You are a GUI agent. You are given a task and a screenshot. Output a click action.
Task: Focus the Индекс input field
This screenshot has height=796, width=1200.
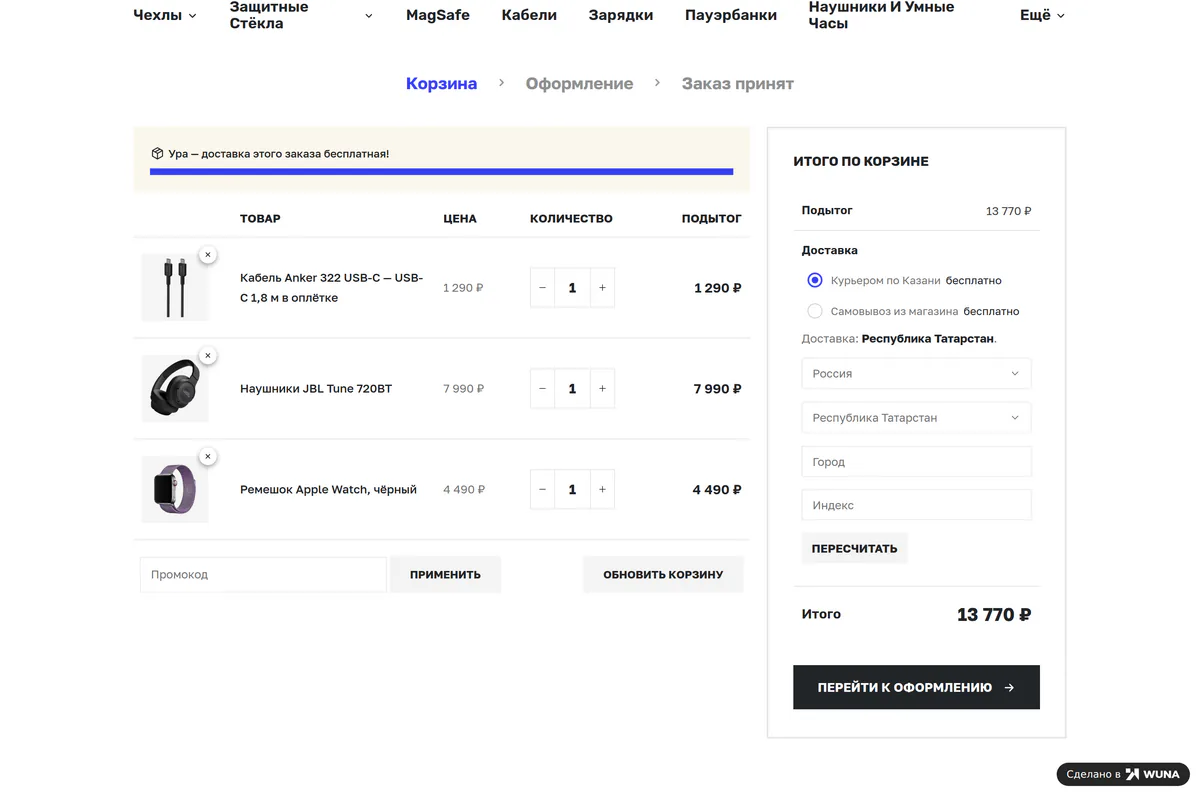click(x=916, y=505)
